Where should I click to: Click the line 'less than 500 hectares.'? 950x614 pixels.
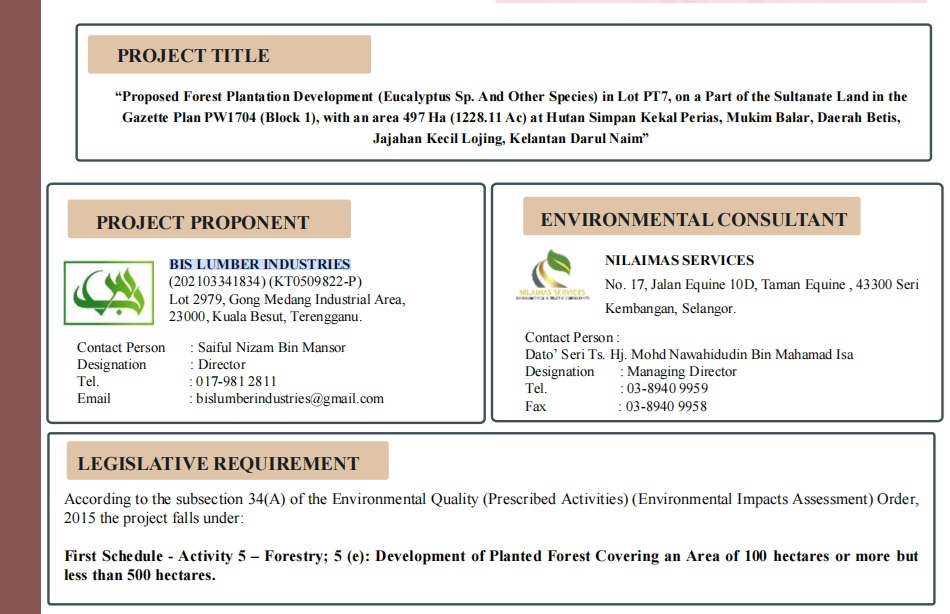(x=140, y=575)
